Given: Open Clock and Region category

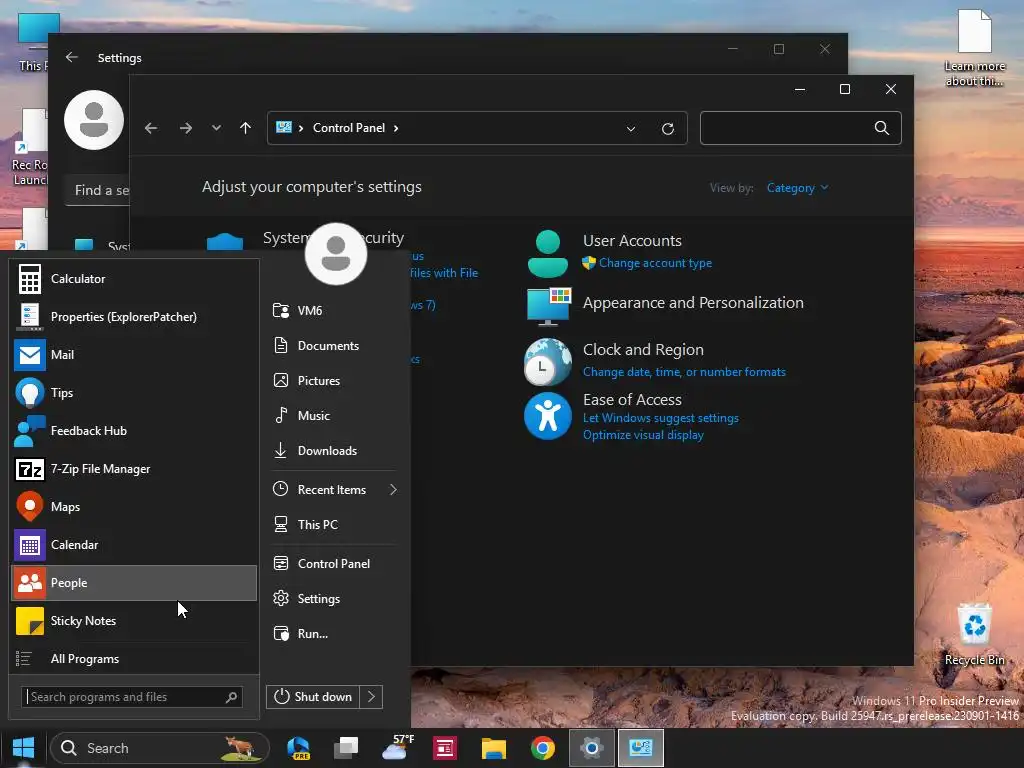Looking at the screenshot, I should 643,349.
